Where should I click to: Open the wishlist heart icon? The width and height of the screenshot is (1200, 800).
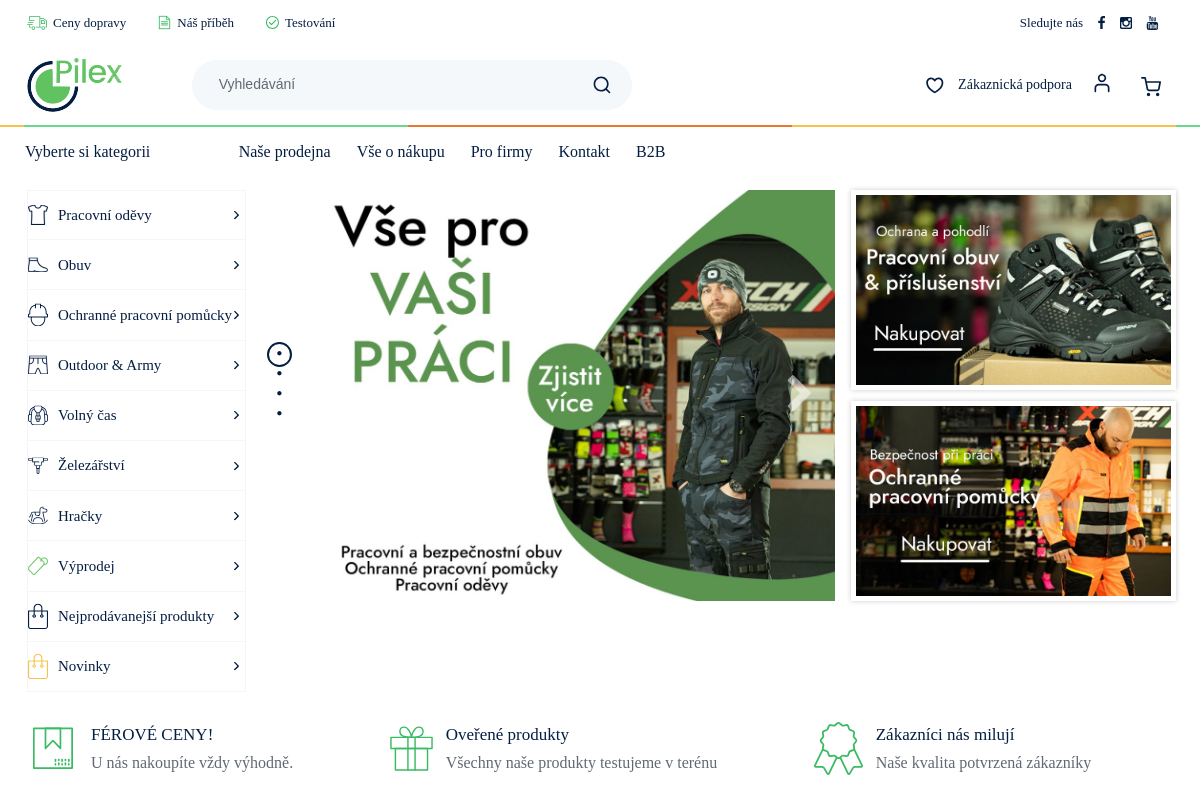coord(934,85)
